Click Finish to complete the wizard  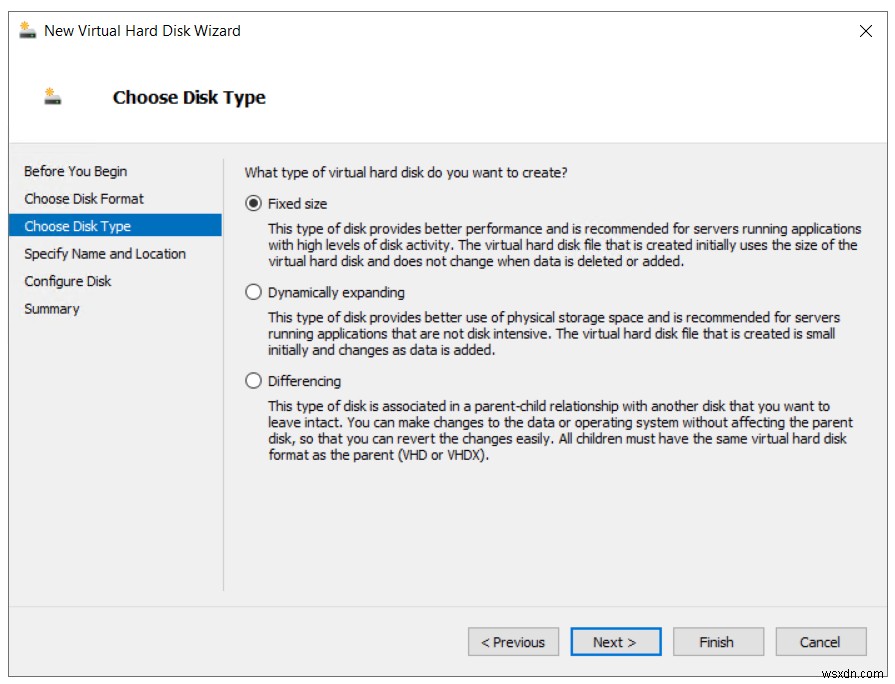(x=718, y=641)
